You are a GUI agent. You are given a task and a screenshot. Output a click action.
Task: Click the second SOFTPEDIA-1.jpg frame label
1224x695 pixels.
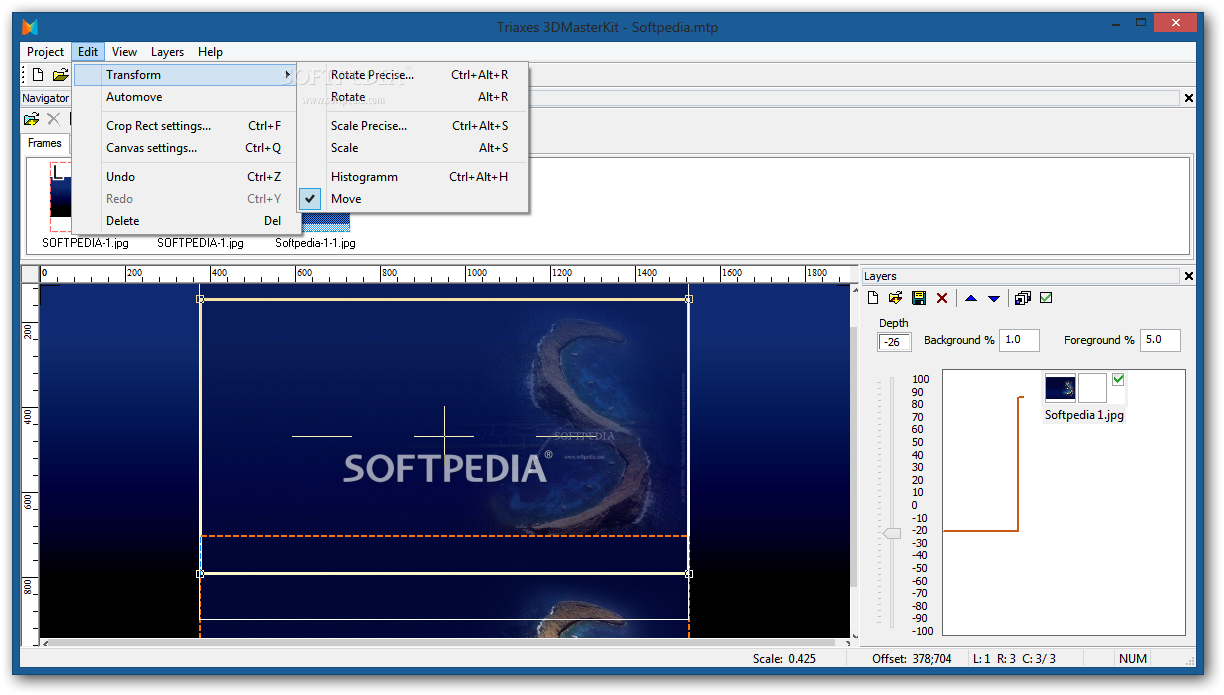point(200,243)
